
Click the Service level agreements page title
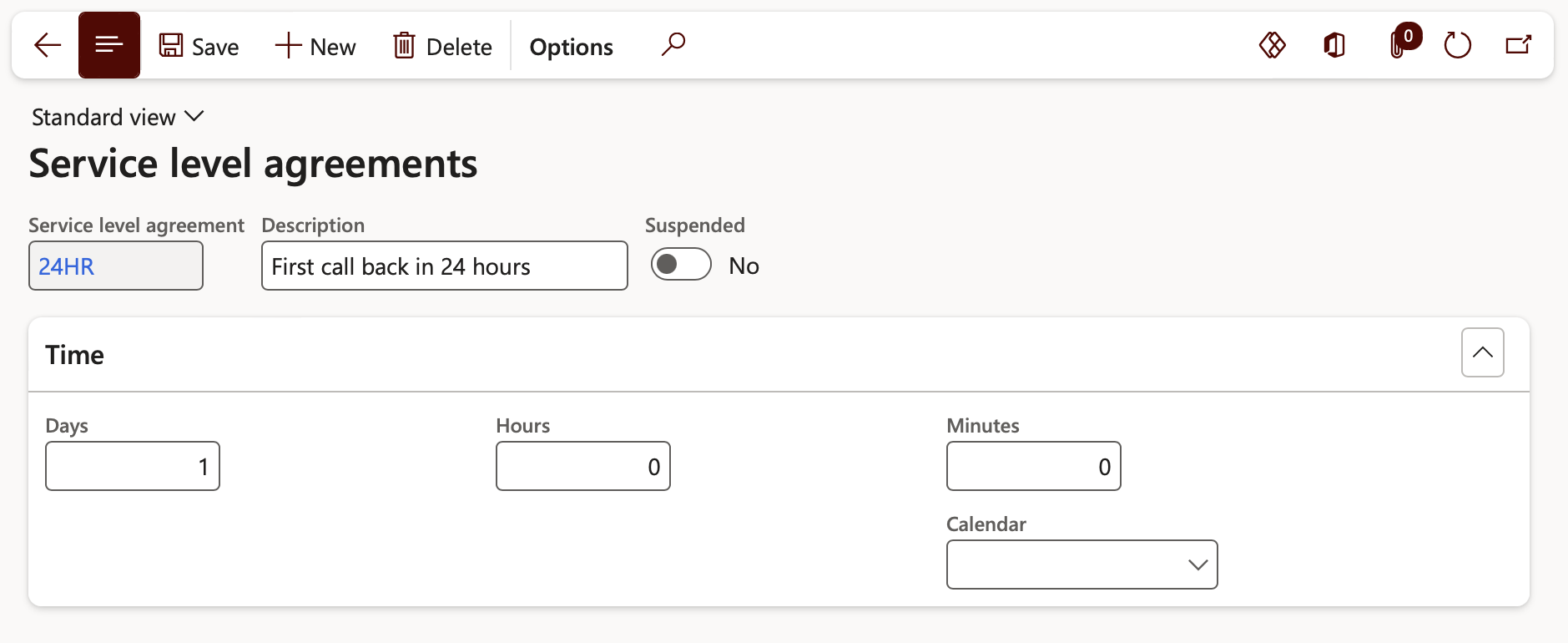[x=253, y=164]
